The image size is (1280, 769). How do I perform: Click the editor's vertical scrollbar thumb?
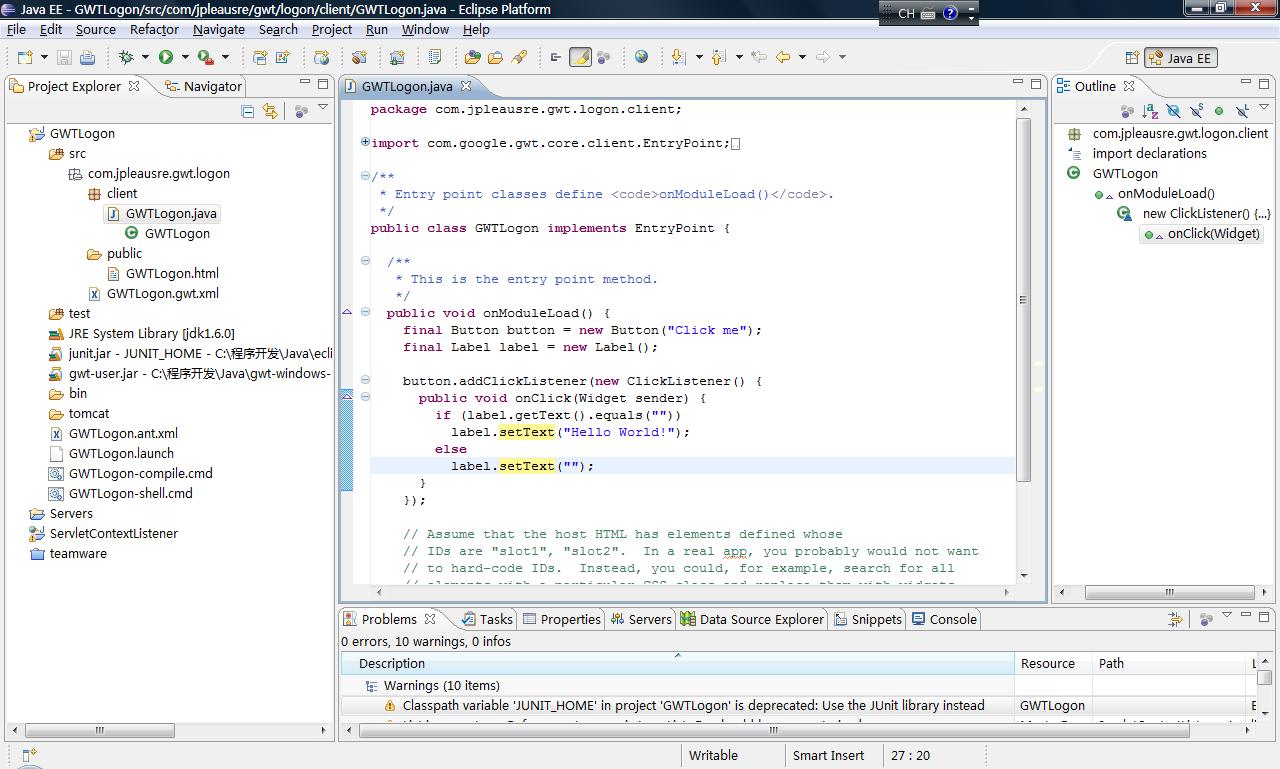pyautogui.click(x=1023, y=300)
